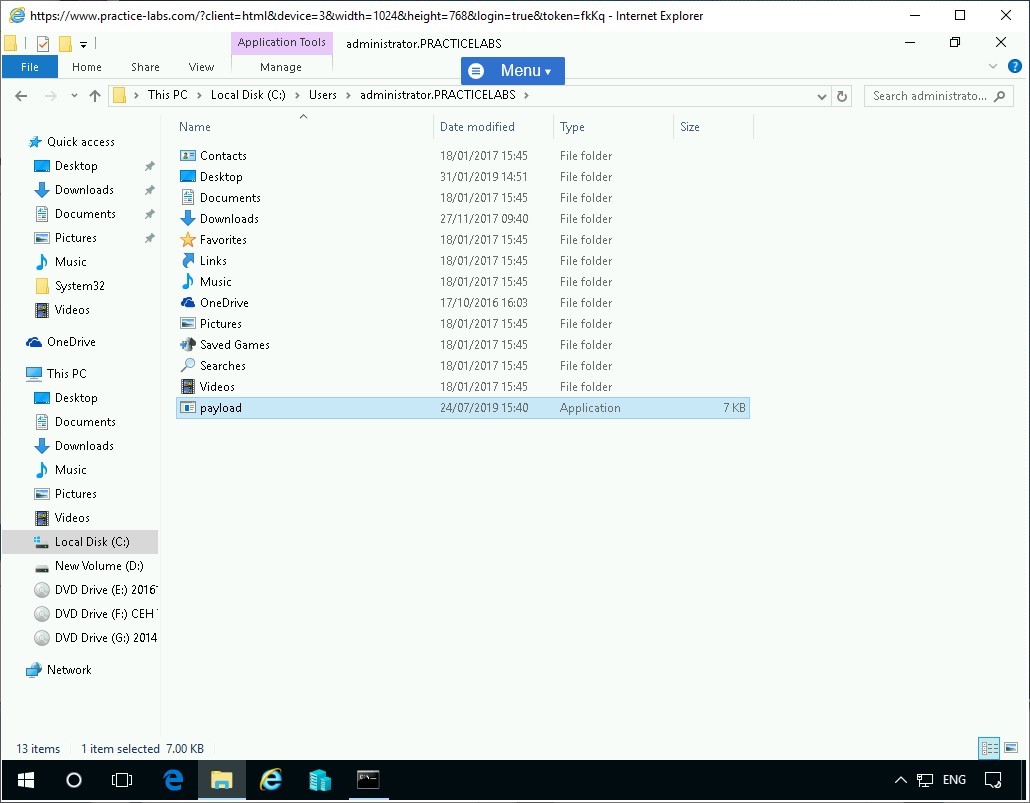Screen dimensions: 1030x803
Task: Show hidden system tray icons
Action: [901, 780]
